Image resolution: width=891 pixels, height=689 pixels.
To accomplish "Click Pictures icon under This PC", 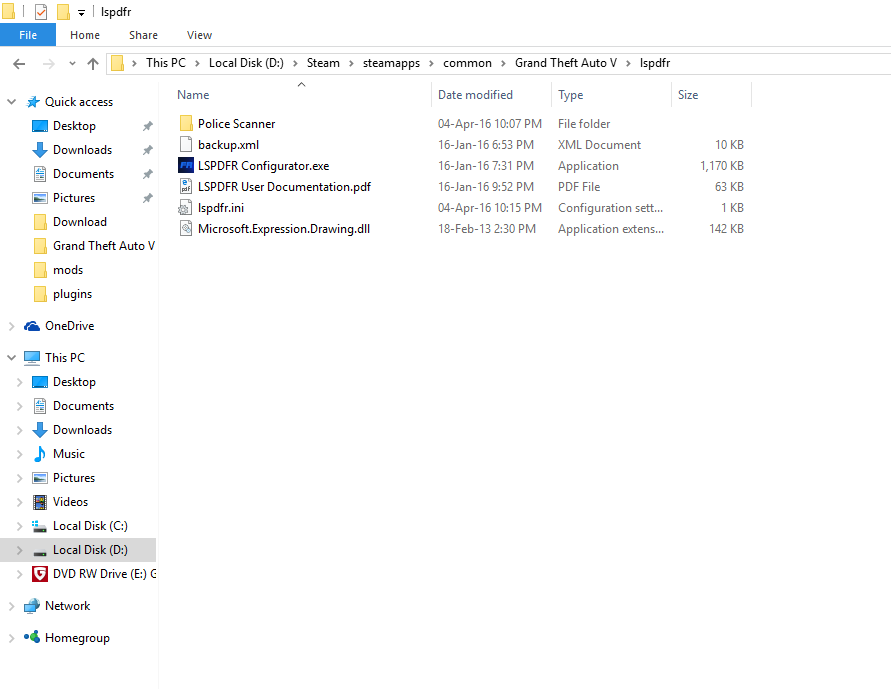I will pyautogui.click(x=40, y=478).
